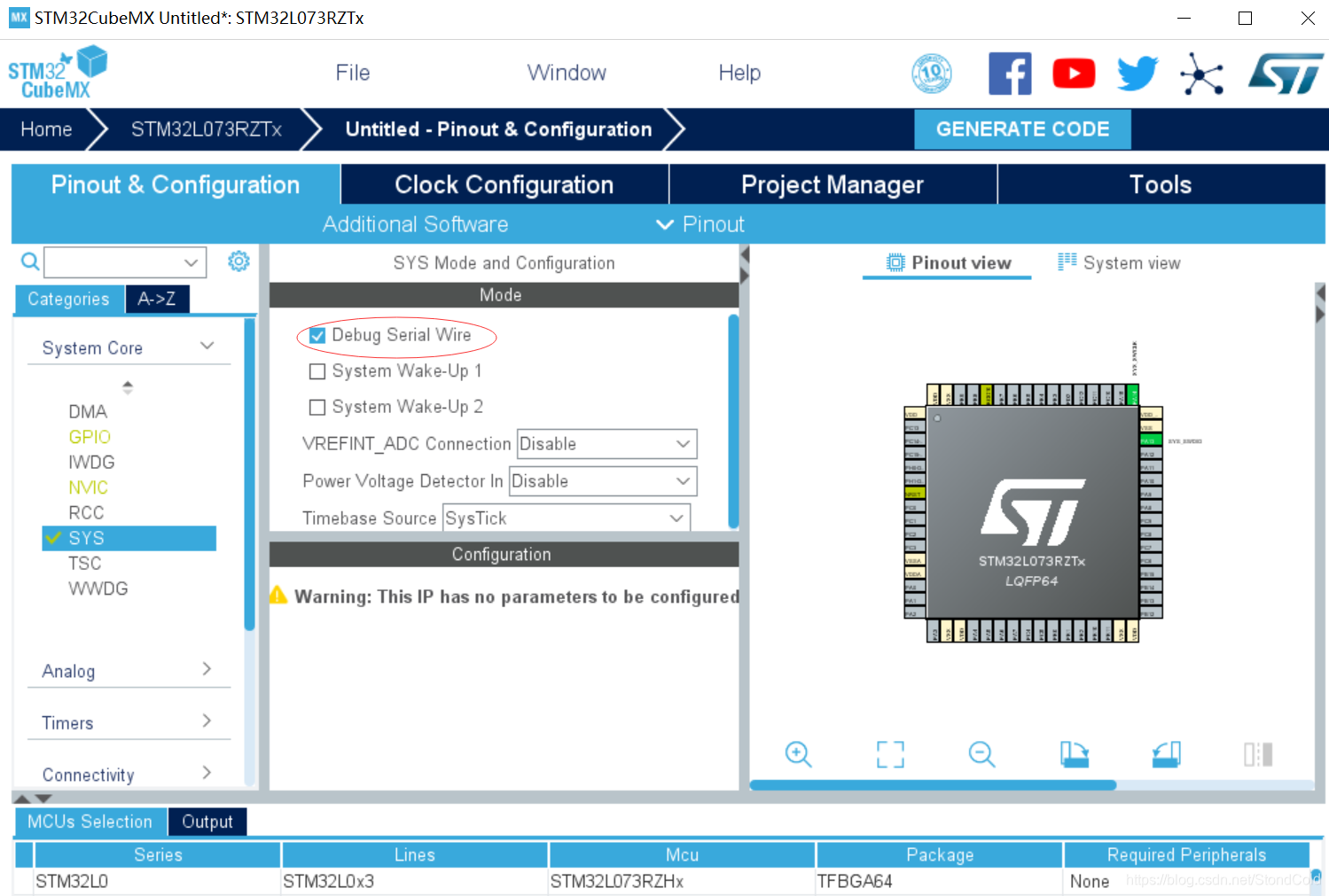
Task: Open the Facebook icon link
Action: point(1010,73)
